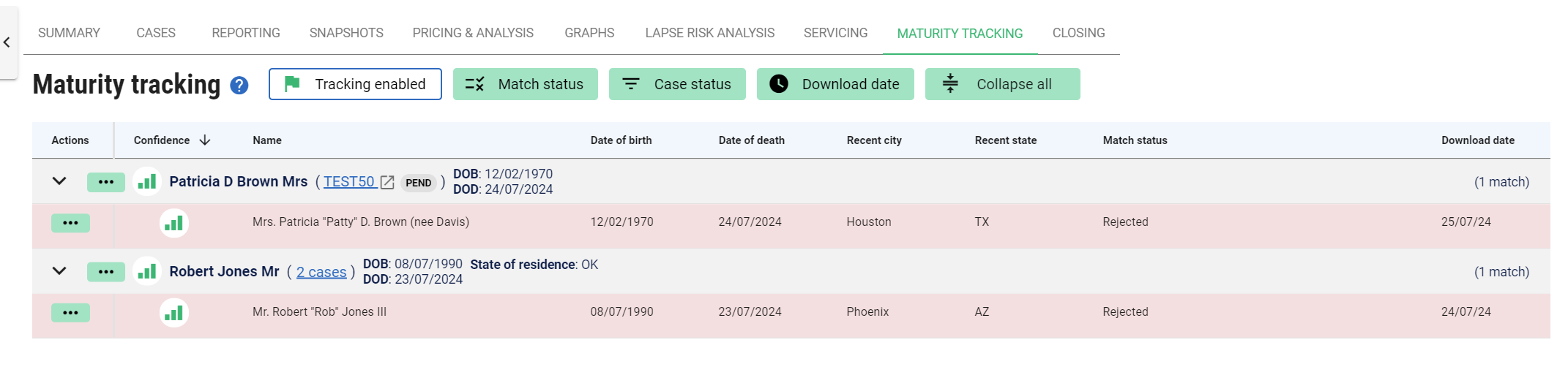Viewport: 1568px width, 367px height.
Task: Open actions menu for Robert "Rob" Jones III match
Action: pos(70,313)
